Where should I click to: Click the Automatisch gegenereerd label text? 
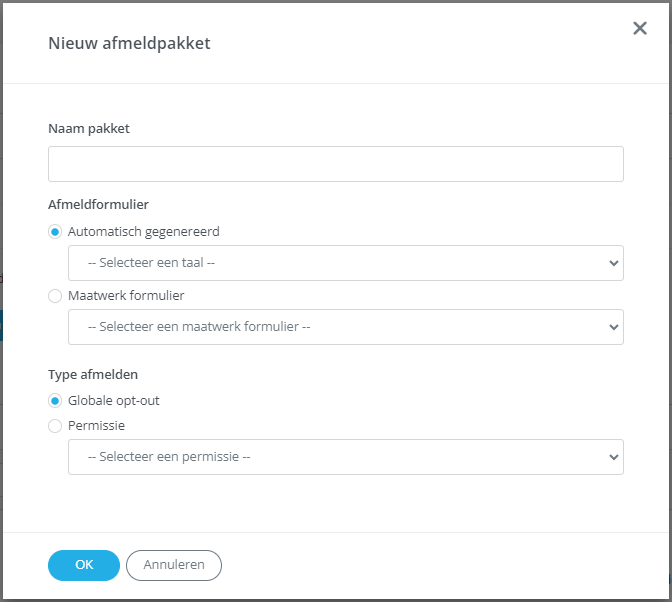(144, 232)
